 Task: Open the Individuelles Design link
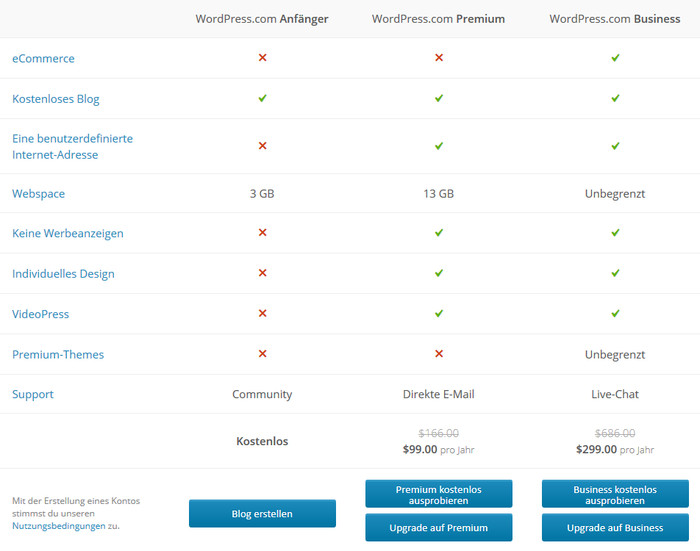[63, 274]
